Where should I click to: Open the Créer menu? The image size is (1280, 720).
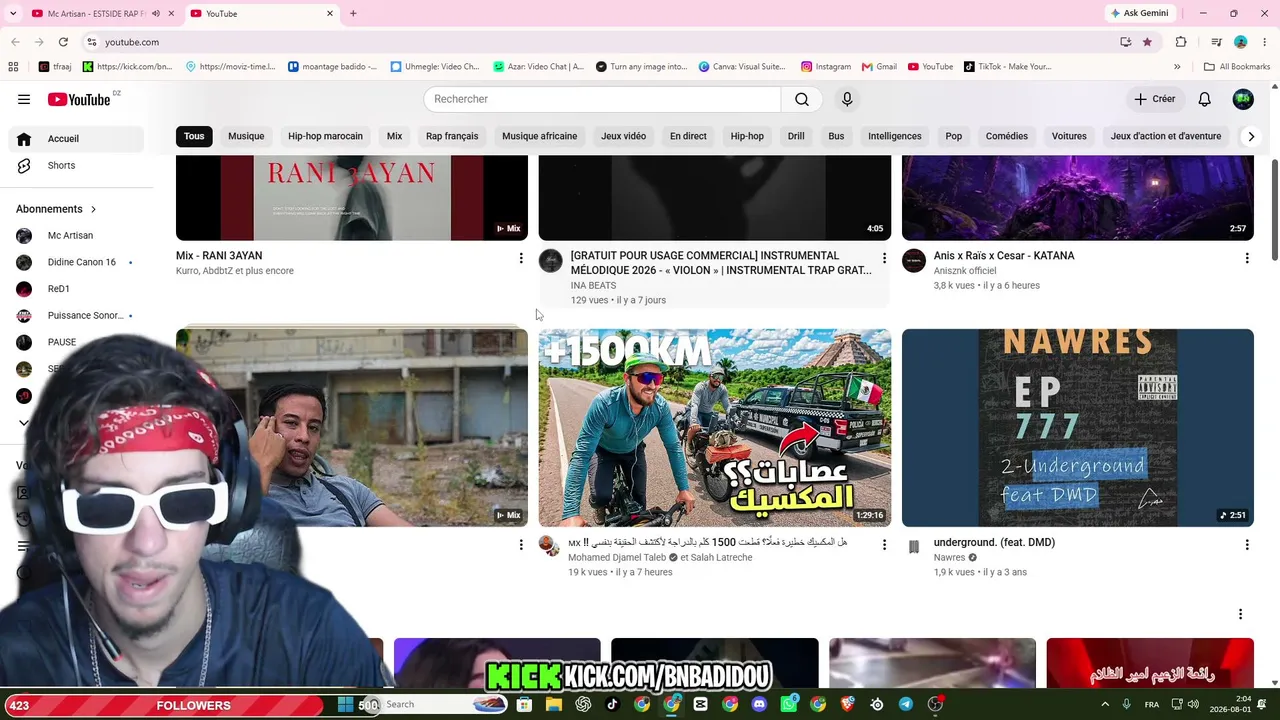click(1154, 99)
